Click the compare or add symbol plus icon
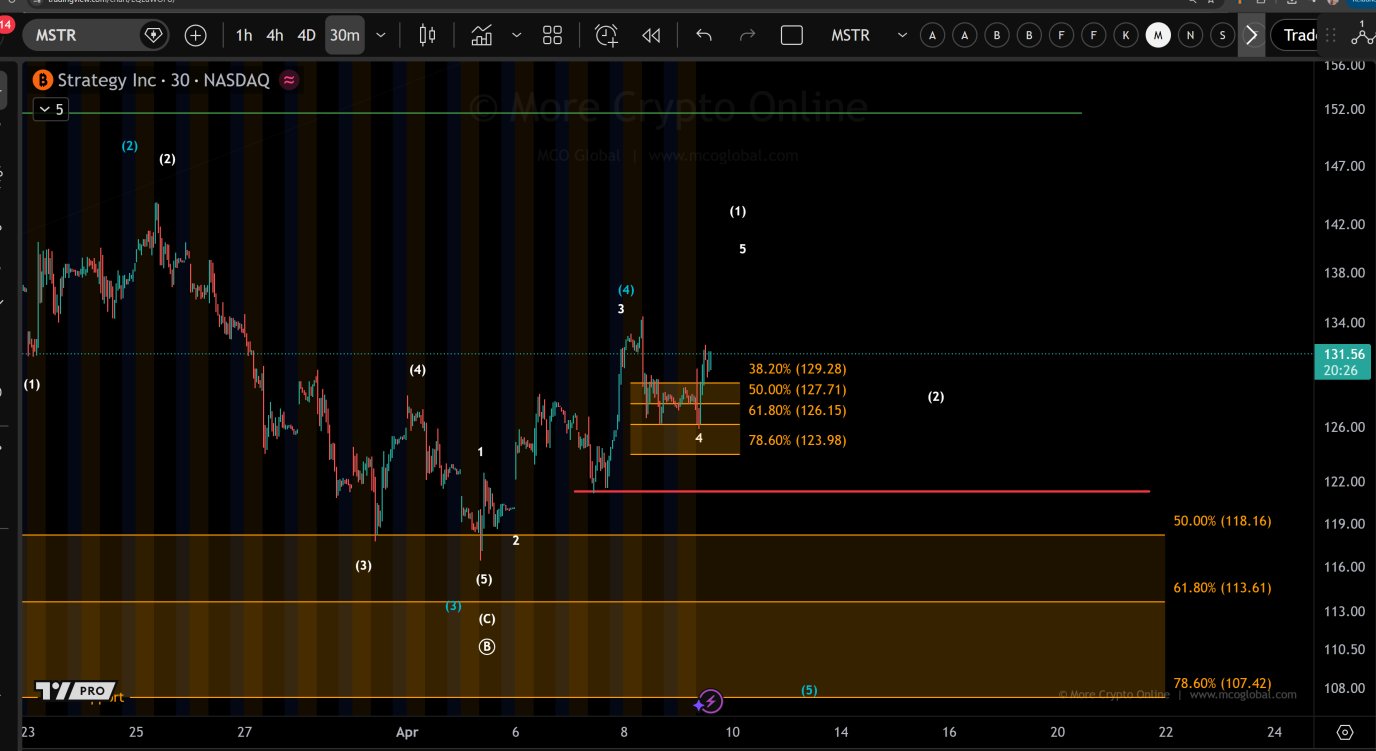The image size is (1376, 751). 196,36
